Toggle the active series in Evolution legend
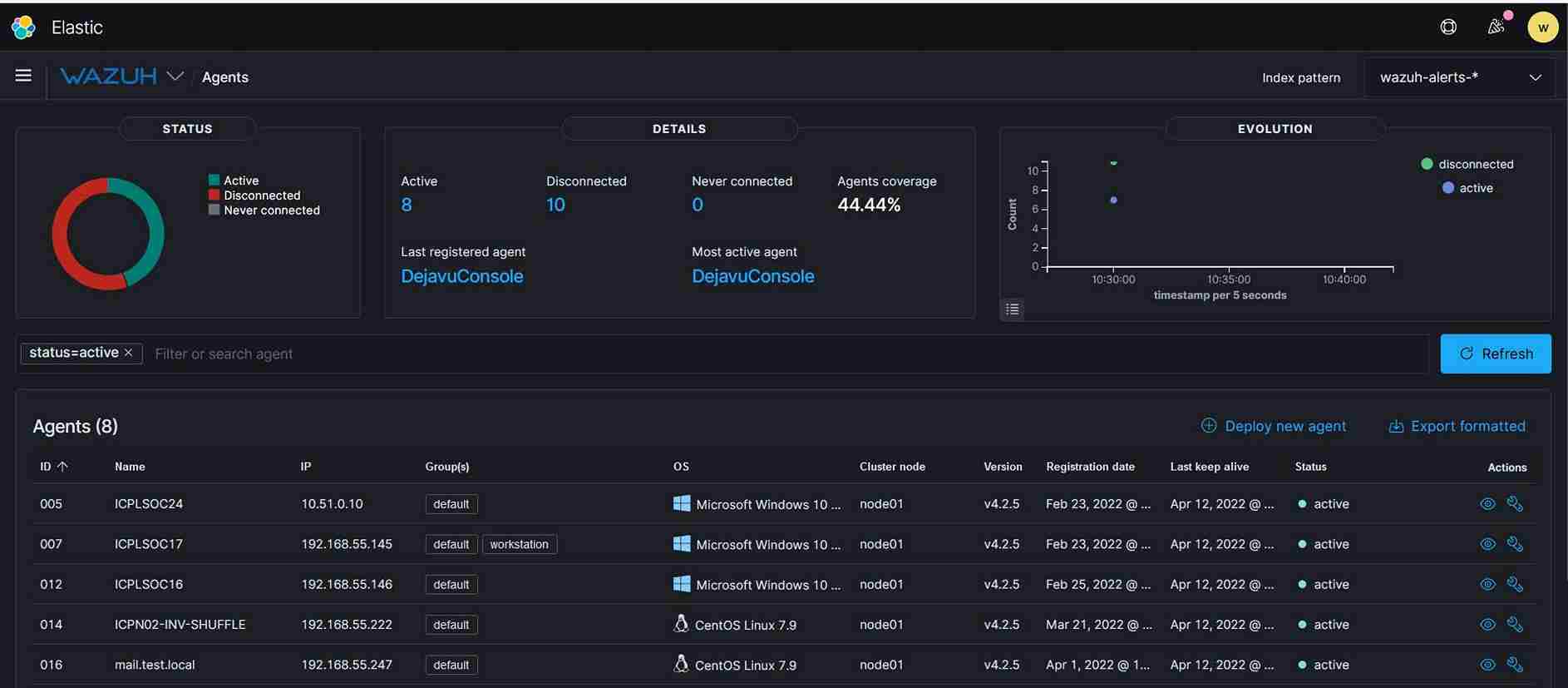This screenshot has height=688, width=1568. click(x=1467, y=188)
